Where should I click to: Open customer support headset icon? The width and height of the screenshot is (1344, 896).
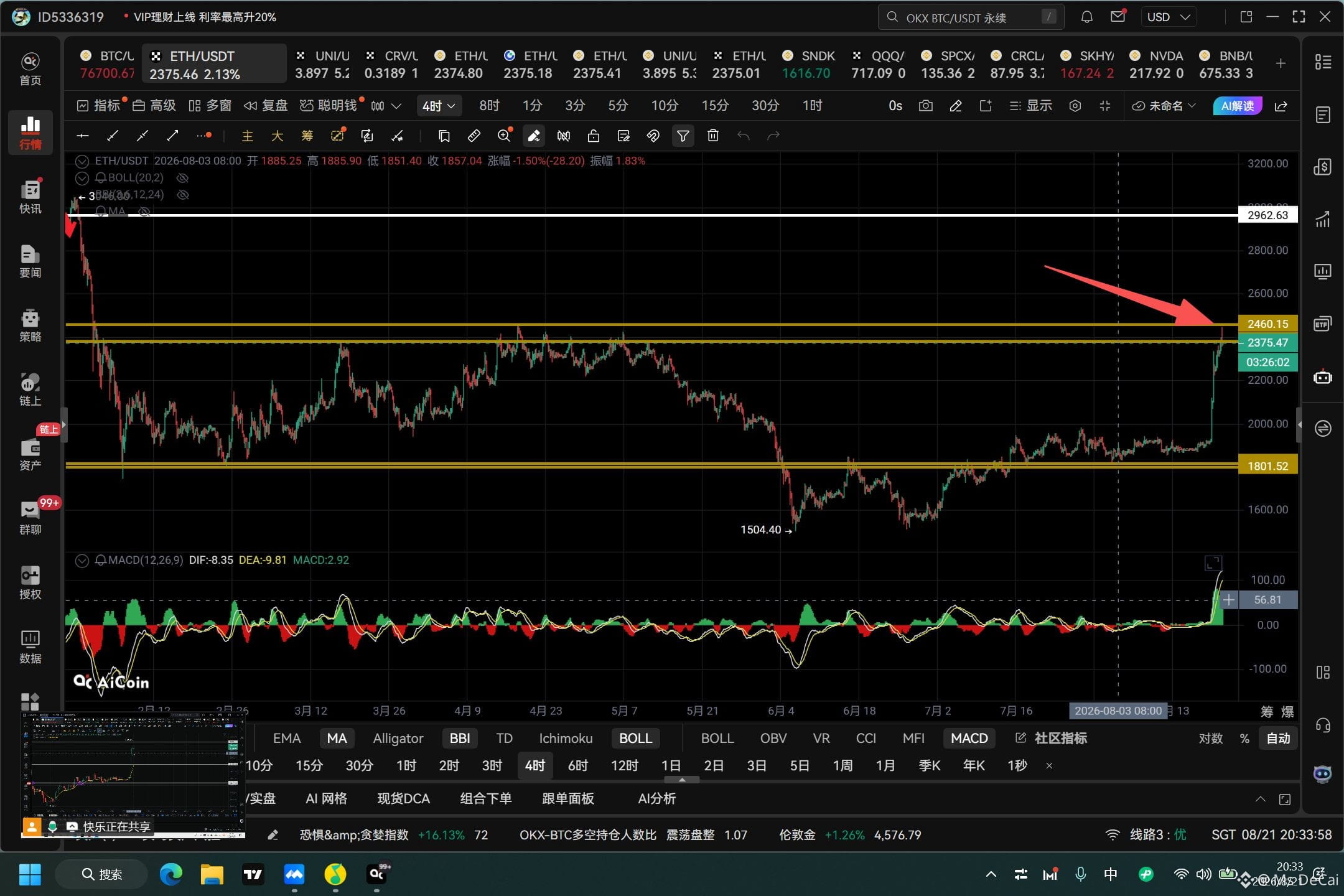click(x=1323, y=725)
